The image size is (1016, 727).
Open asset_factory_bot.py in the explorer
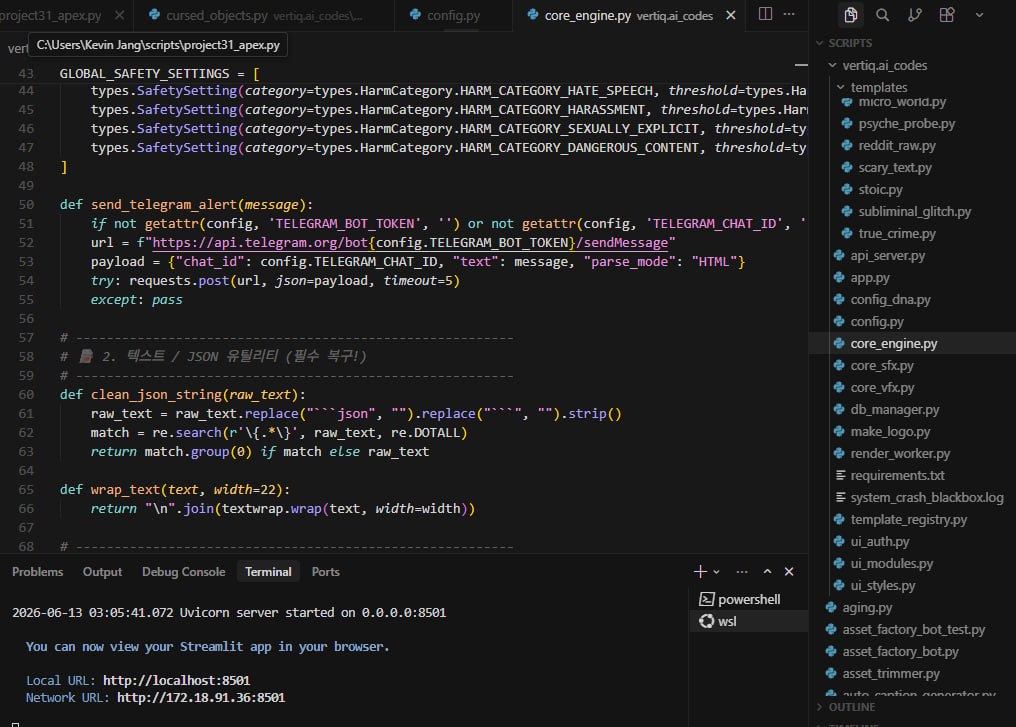pos(900,652)
